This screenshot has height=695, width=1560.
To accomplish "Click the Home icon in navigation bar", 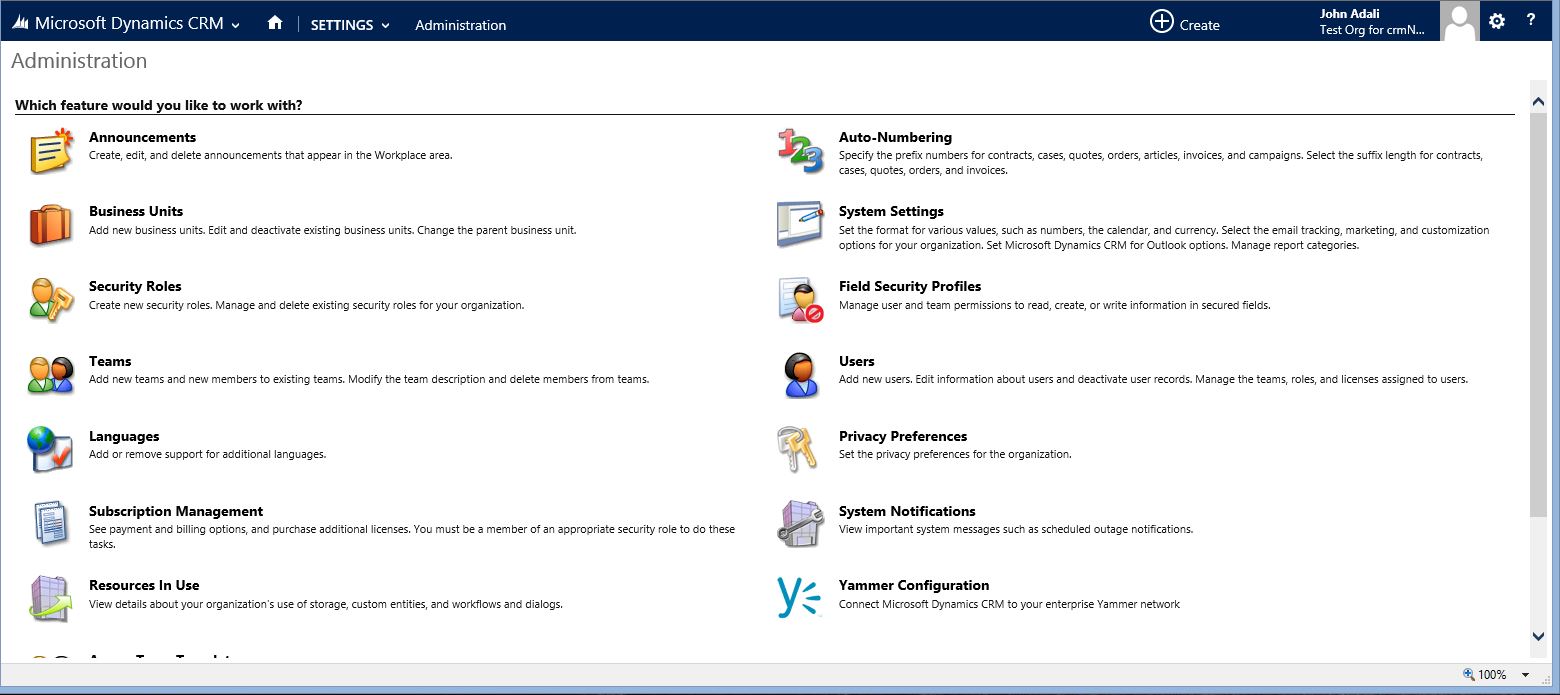I will (275, 23).
